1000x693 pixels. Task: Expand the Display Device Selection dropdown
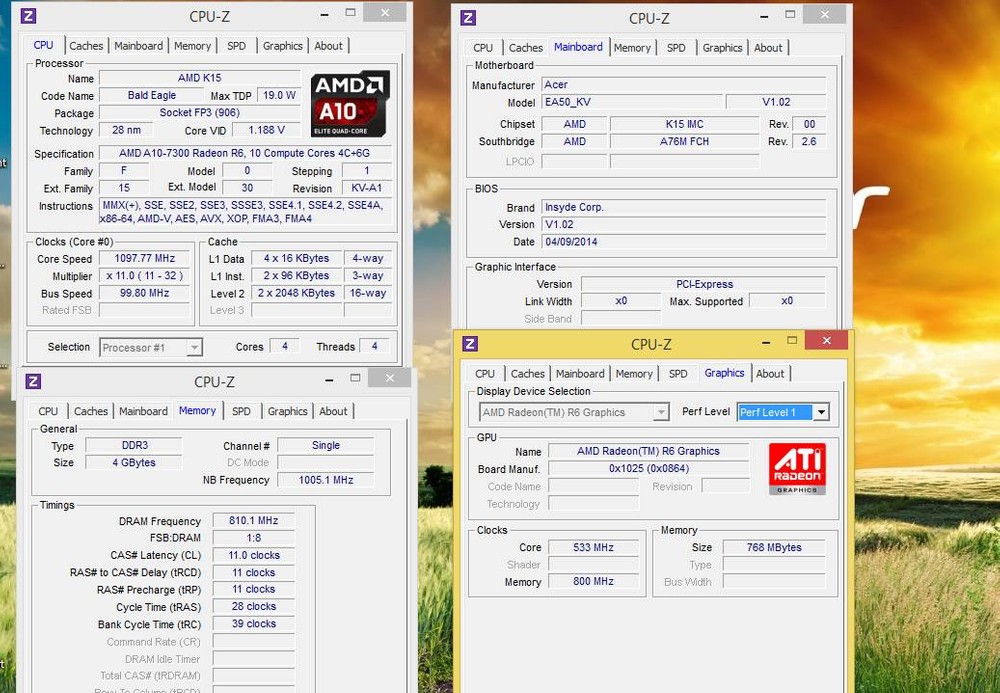pos(660,412)
